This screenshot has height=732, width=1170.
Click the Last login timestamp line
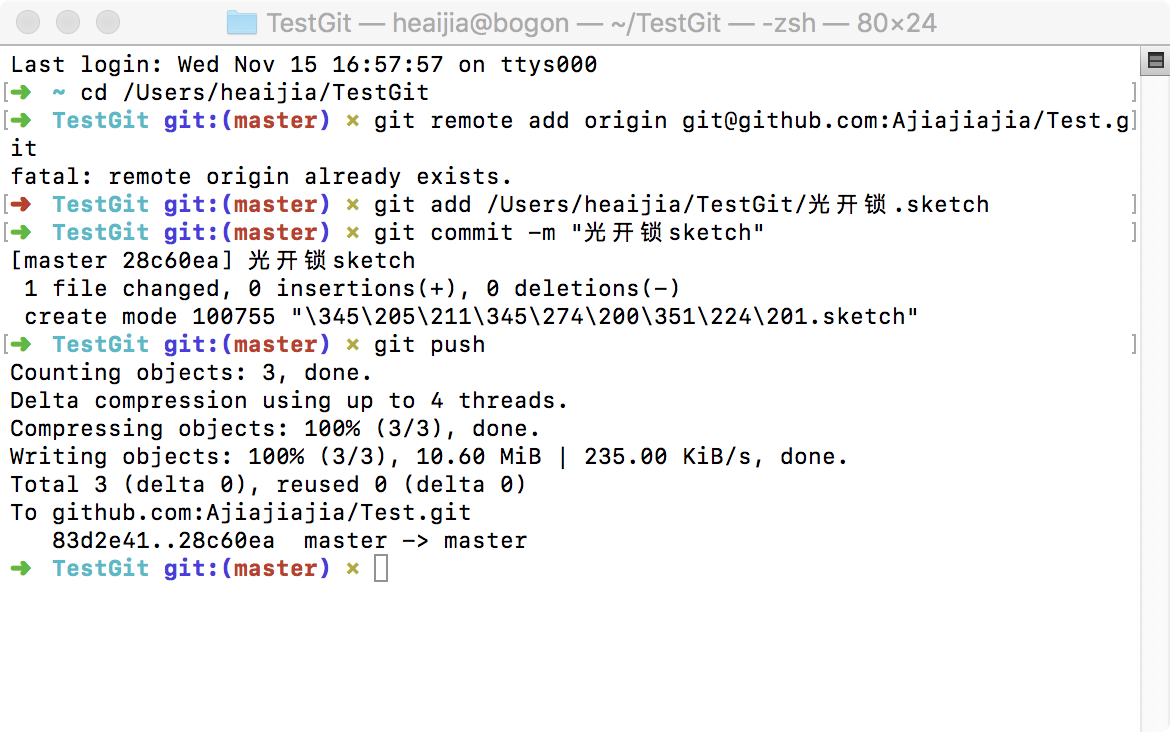click(304, 65)
